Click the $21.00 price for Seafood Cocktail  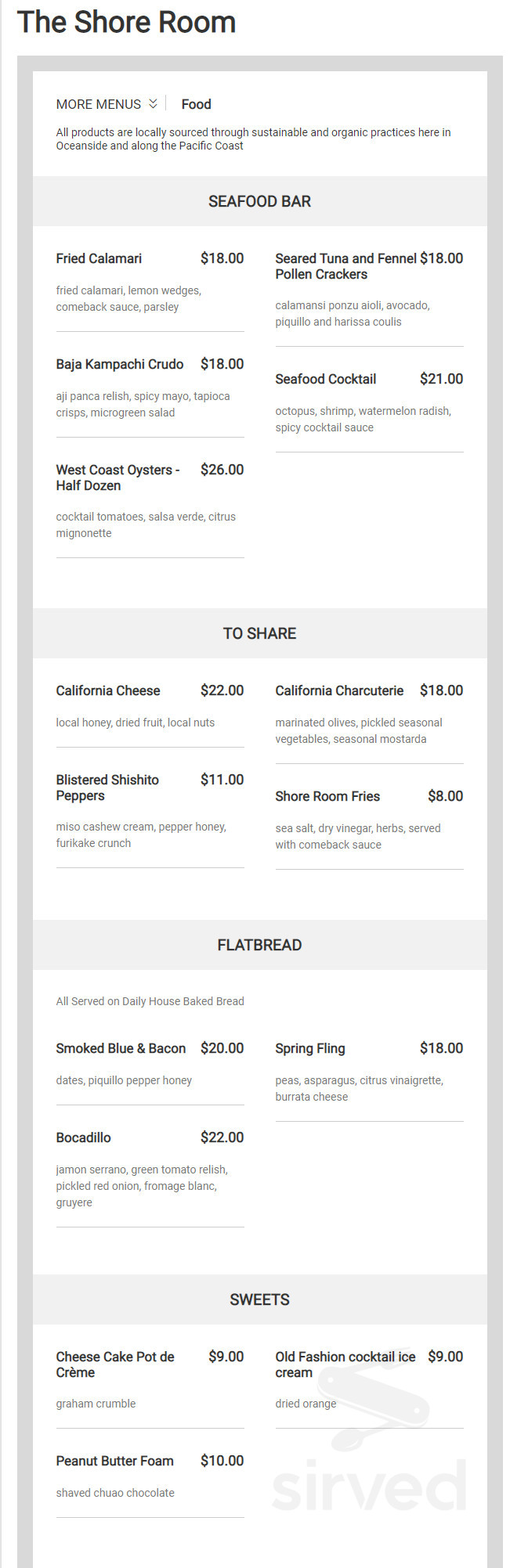tap(442, 379)
